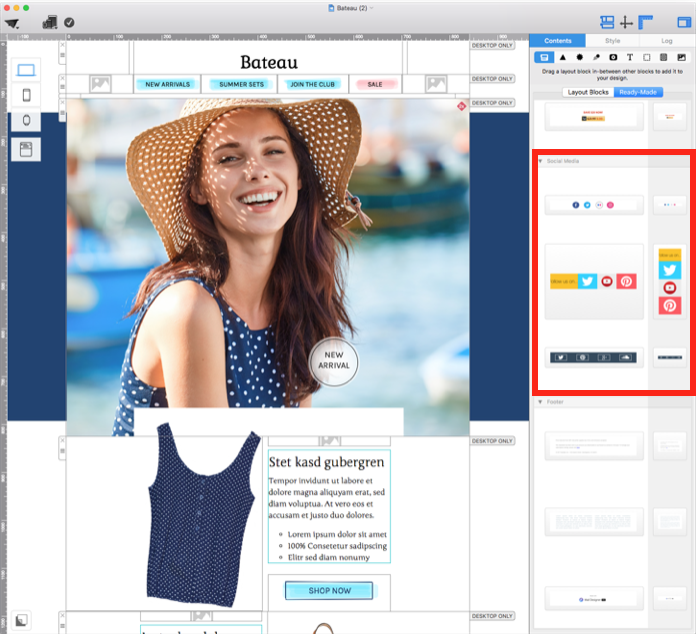
Task: Run the checkmark design check
Action: point(69,22)
